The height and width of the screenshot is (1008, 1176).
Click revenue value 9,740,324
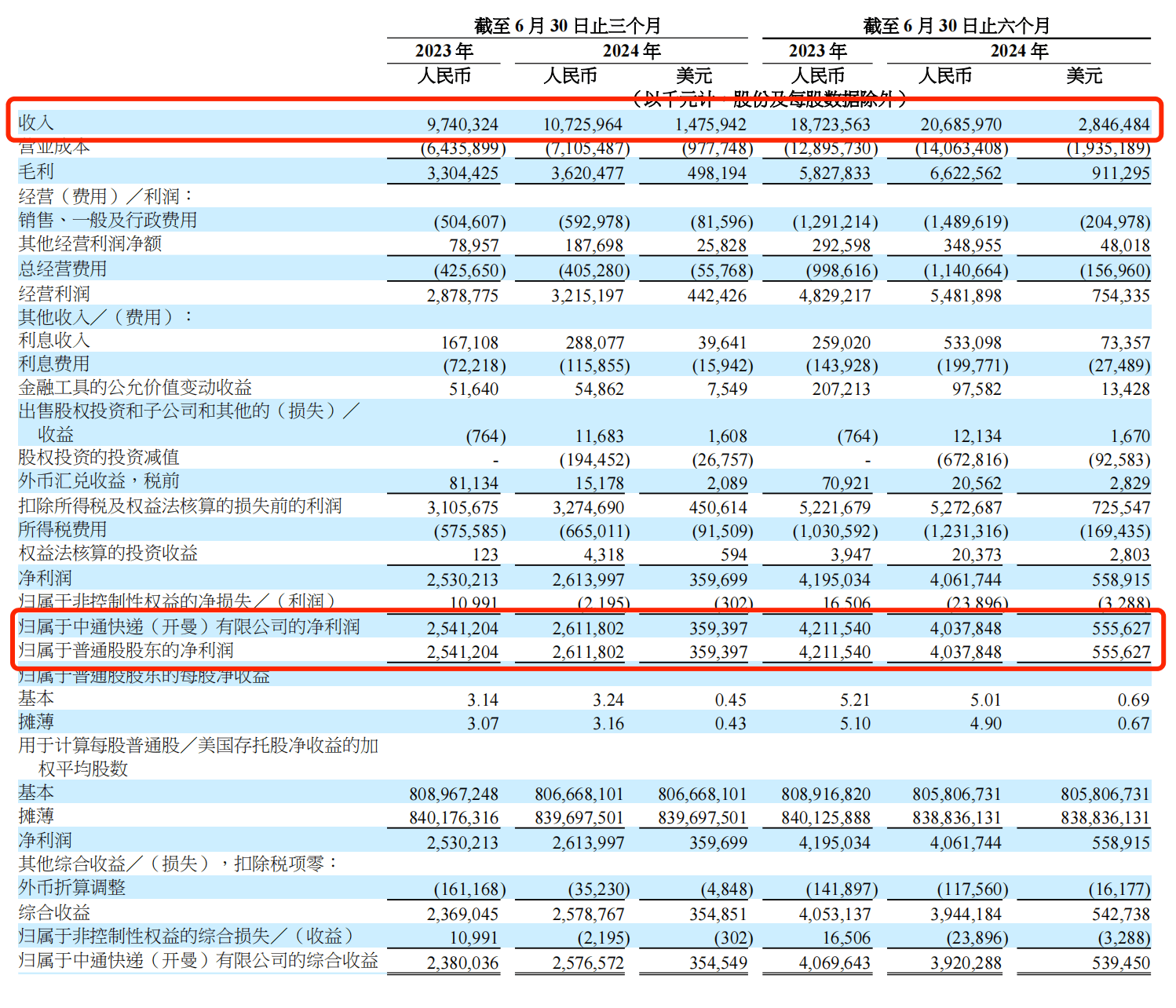coord(463,124)
